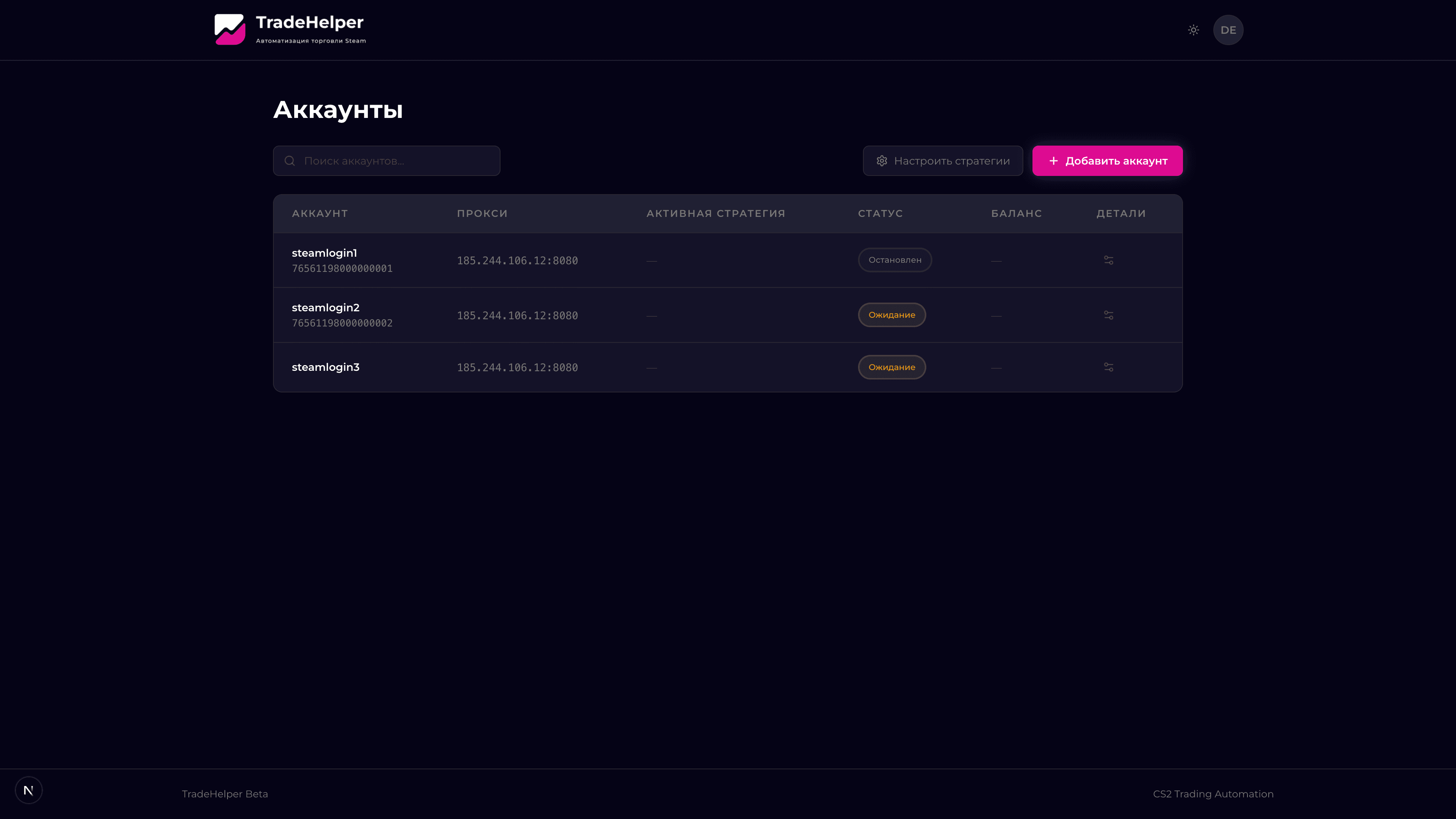
Task: Click Ожидание badge in steamlogin3 row
Action: [x=892, y=367]
